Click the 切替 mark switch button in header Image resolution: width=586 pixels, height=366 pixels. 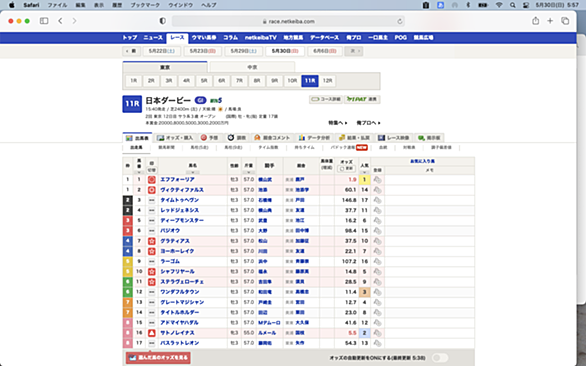pyautogui.click(x=151, y=170)
